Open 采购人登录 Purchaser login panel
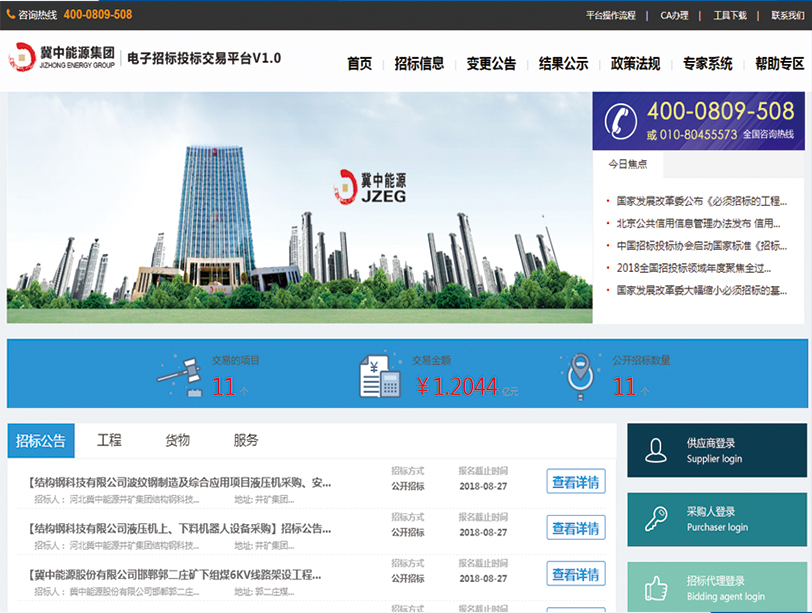The width and height of the screenshot is (812, 613). 717,519
